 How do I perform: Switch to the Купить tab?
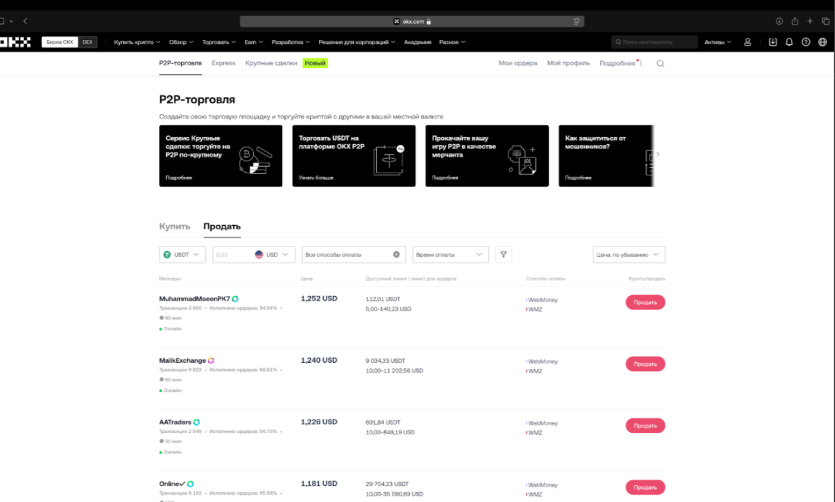[174, 226]
